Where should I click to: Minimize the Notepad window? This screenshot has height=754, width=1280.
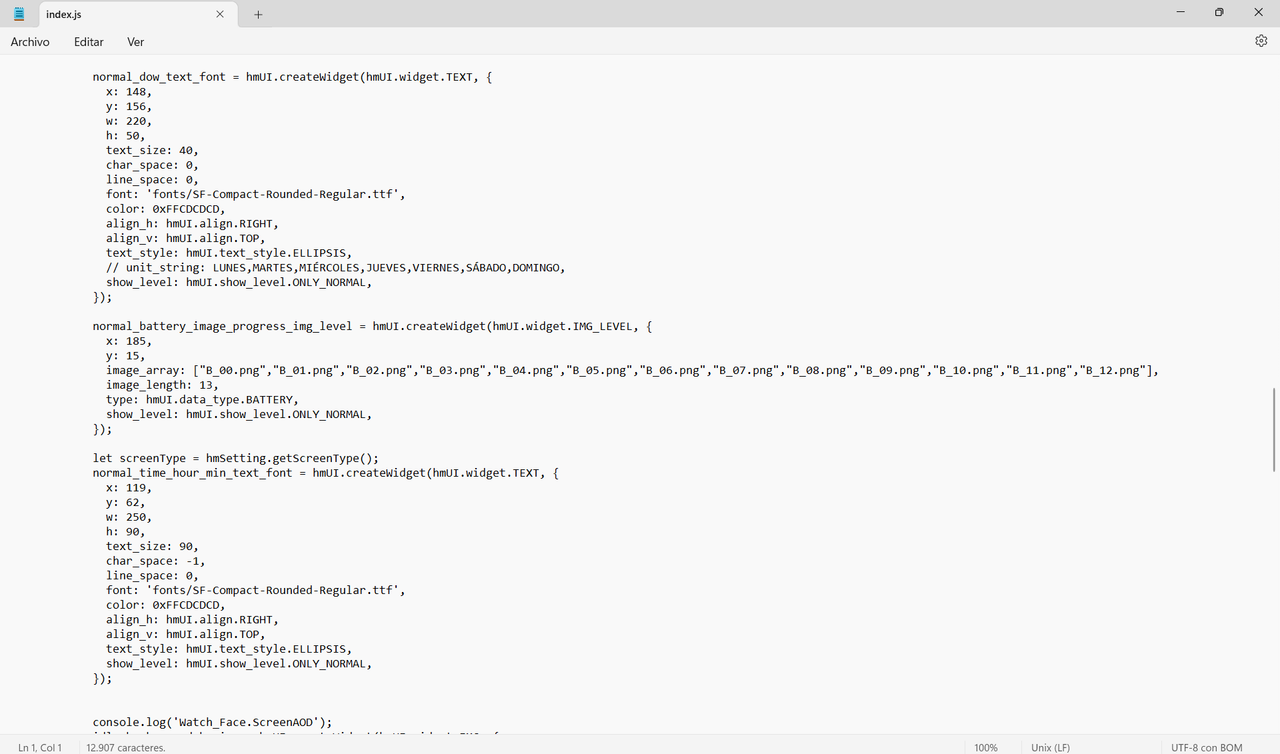[x=1181, y=13]
